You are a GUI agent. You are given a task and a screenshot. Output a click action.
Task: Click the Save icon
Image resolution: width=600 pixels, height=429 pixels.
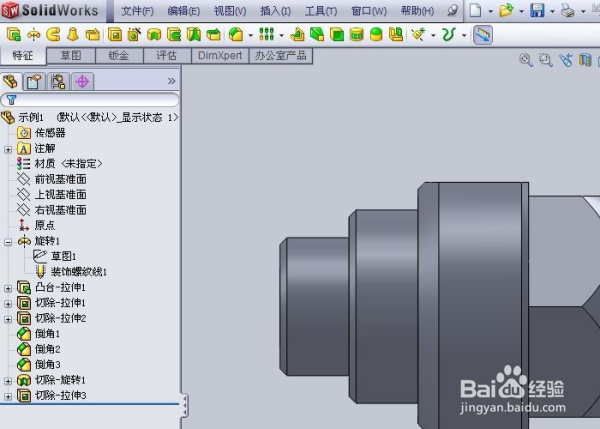click(537, 10)
